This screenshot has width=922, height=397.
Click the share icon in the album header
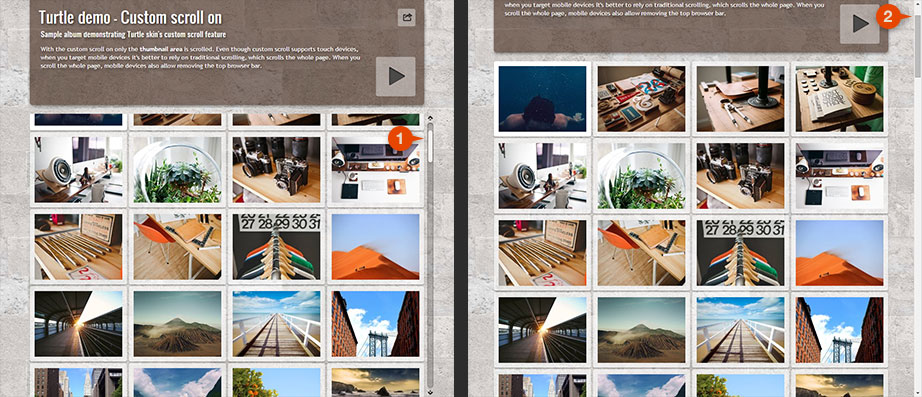(x=406, y=17)
